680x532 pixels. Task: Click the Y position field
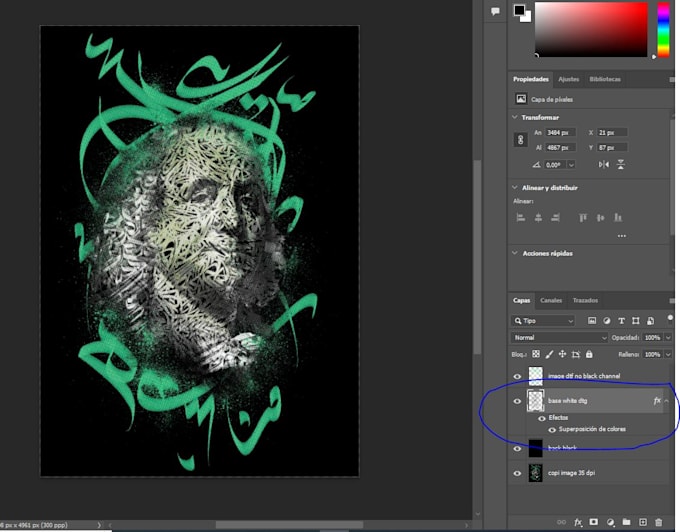point(612,148)
